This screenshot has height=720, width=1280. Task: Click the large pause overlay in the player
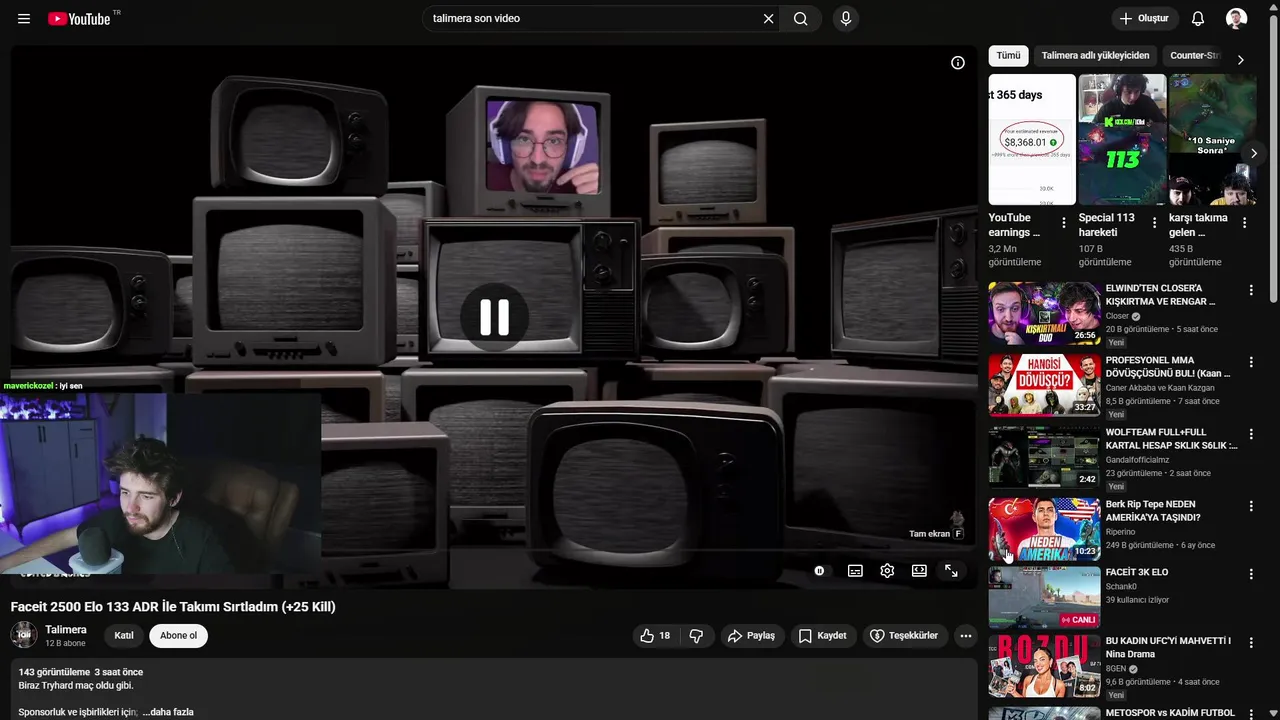point(494,317)
